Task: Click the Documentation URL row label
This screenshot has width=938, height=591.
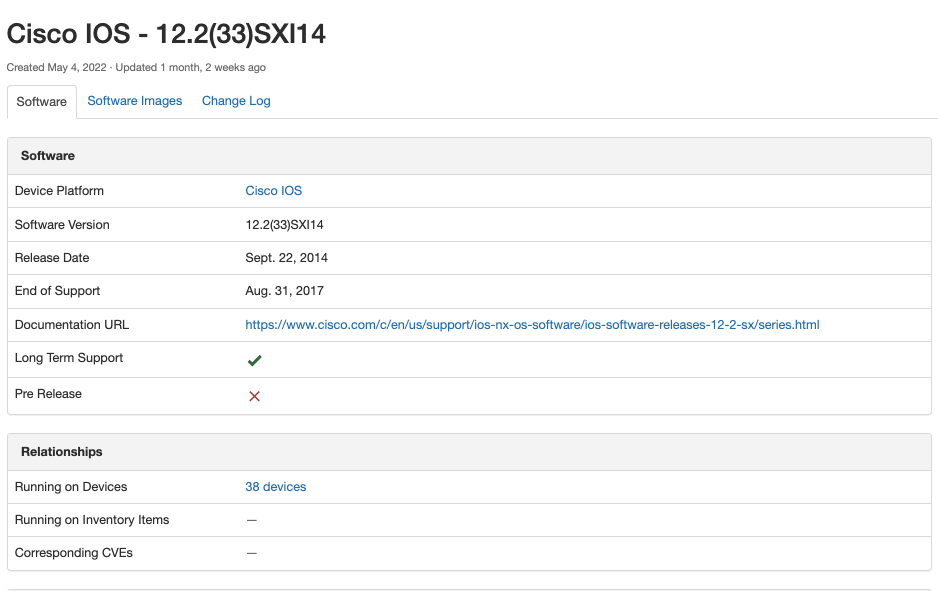Action: [x=72, y=325]
